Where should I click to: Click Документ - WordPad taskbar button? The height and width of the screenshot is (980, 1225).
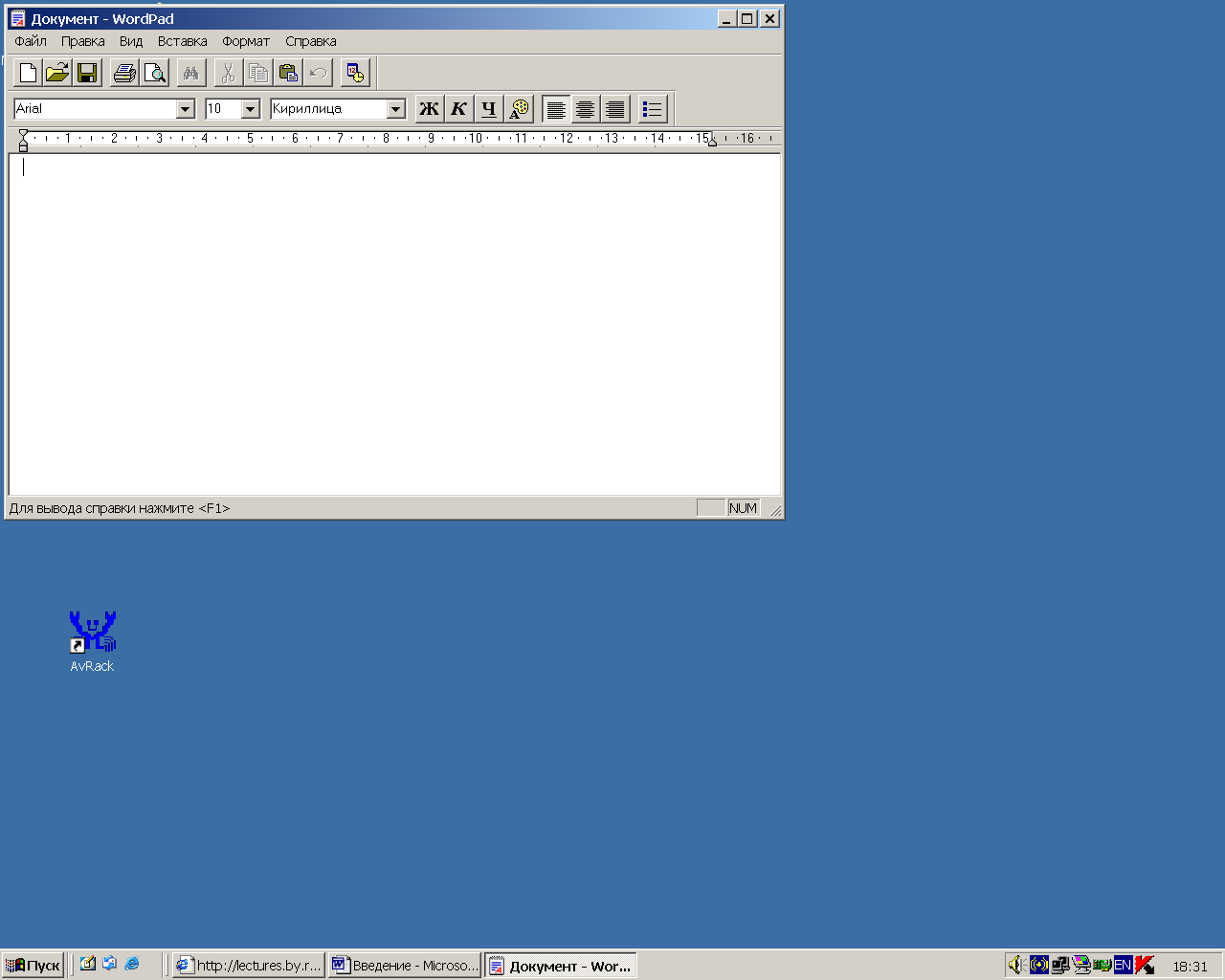tap(561, 965)
